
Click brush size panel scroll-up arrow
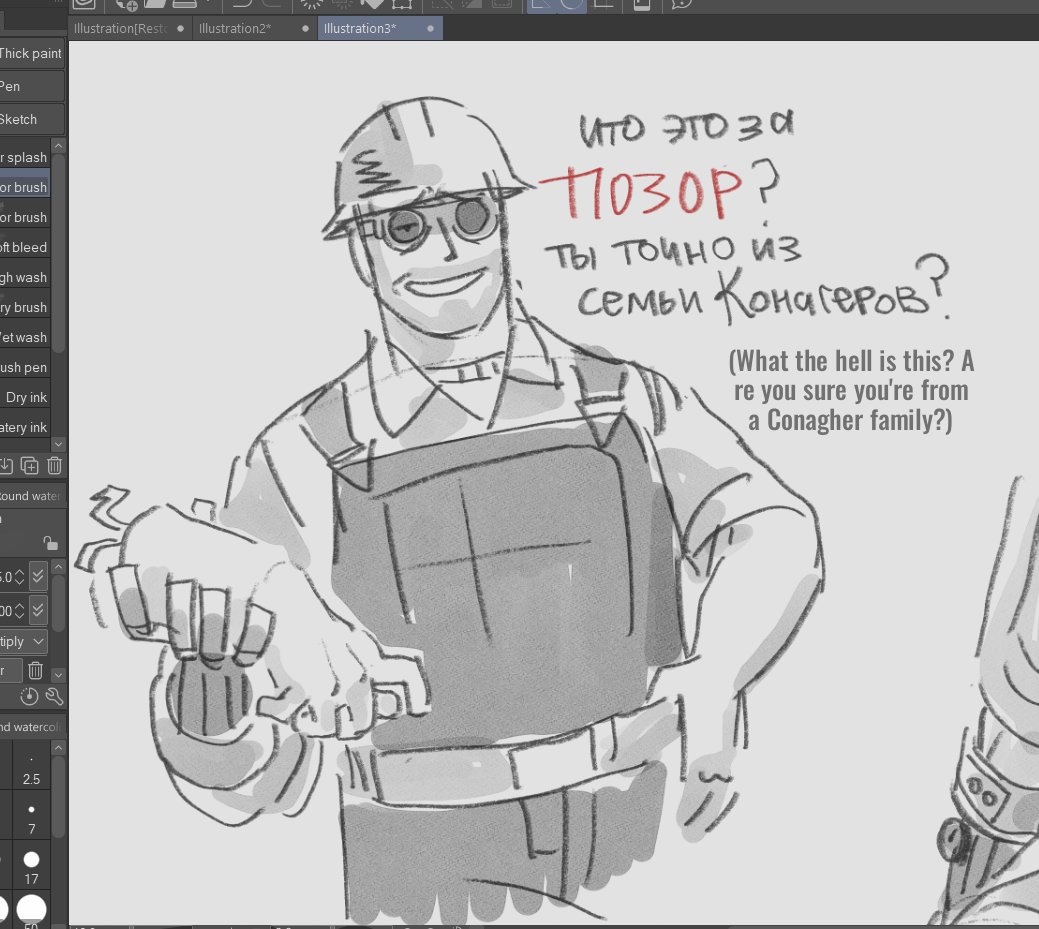[x=58, y=748]
